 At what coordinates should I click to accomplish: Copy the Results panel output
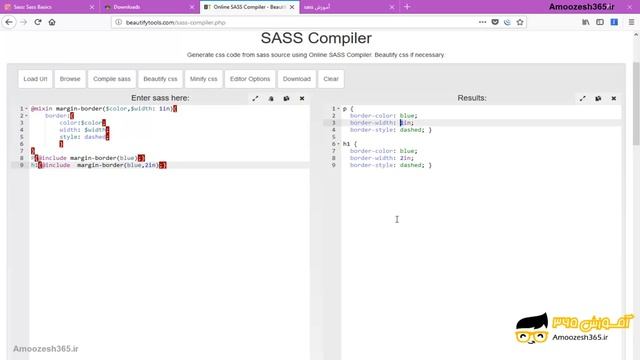598,98
